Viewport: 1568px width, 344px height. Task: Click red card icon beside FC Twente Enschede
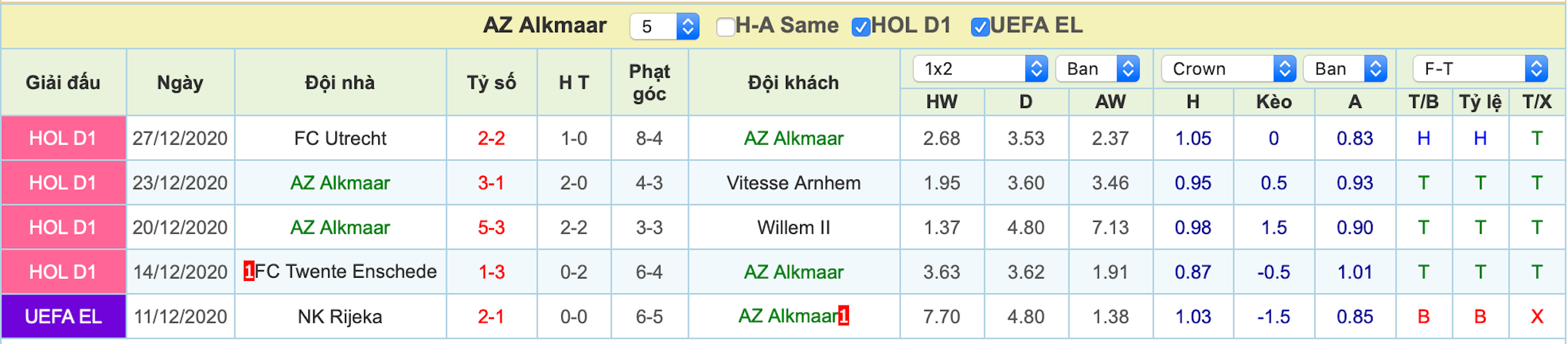248,271
